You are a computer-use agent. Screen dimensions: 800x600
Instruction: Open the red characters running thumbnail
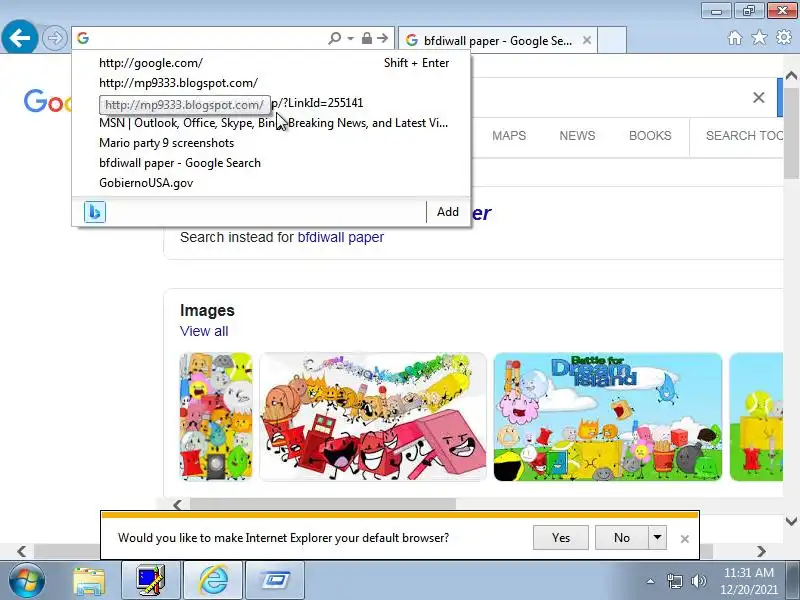tap(373, 417)
